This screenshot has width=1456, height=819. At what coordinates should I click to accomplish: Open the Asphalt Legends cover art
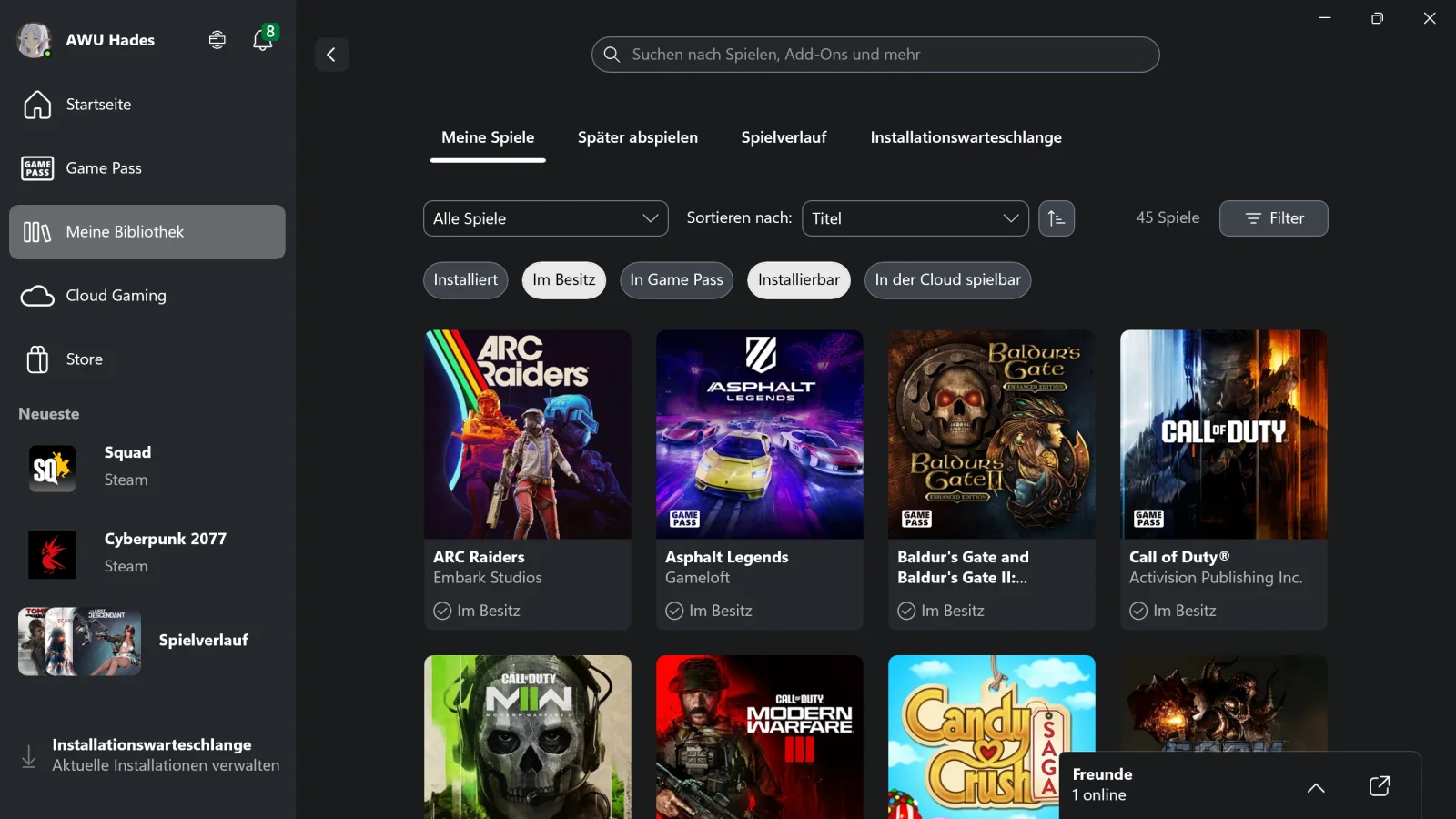pyautogui.click(x=760, y=434)
